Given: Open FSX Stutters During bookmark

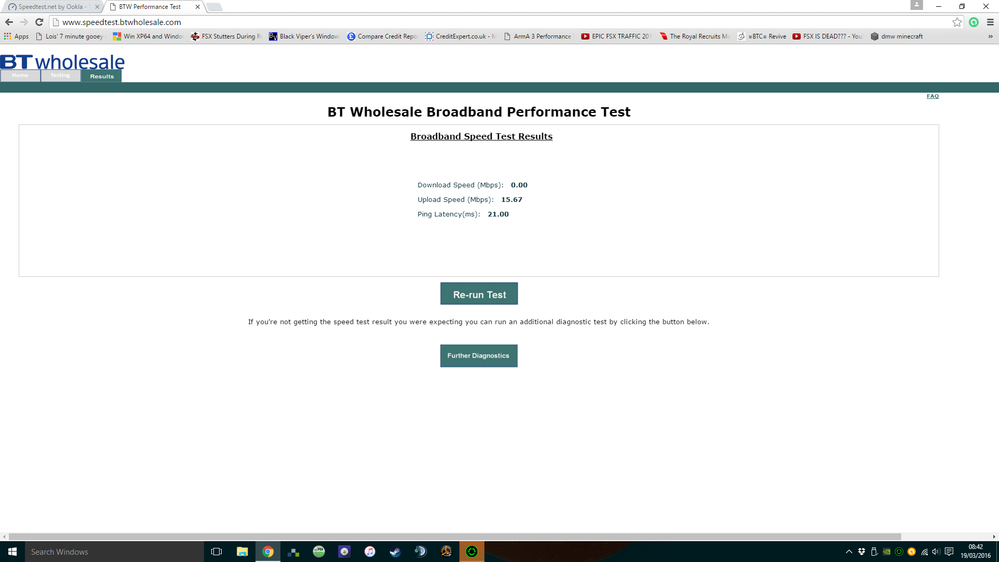Looking at the screenshot, I should [x=226, y=36].
